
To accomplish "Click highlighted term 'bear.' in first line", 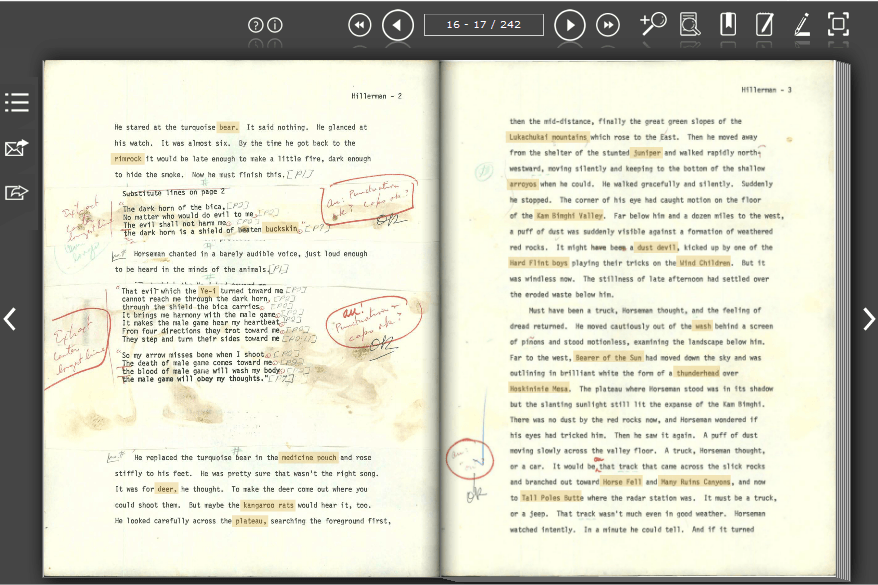I will [x=228, y=128].
